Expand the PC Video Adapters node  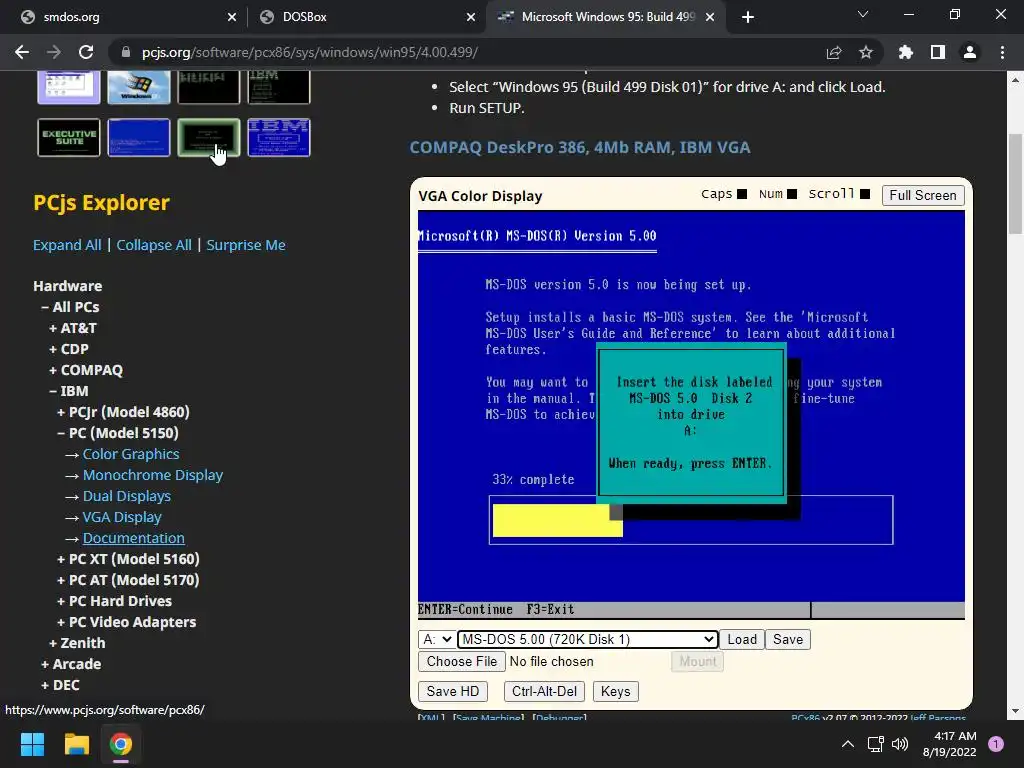[126, 622]
